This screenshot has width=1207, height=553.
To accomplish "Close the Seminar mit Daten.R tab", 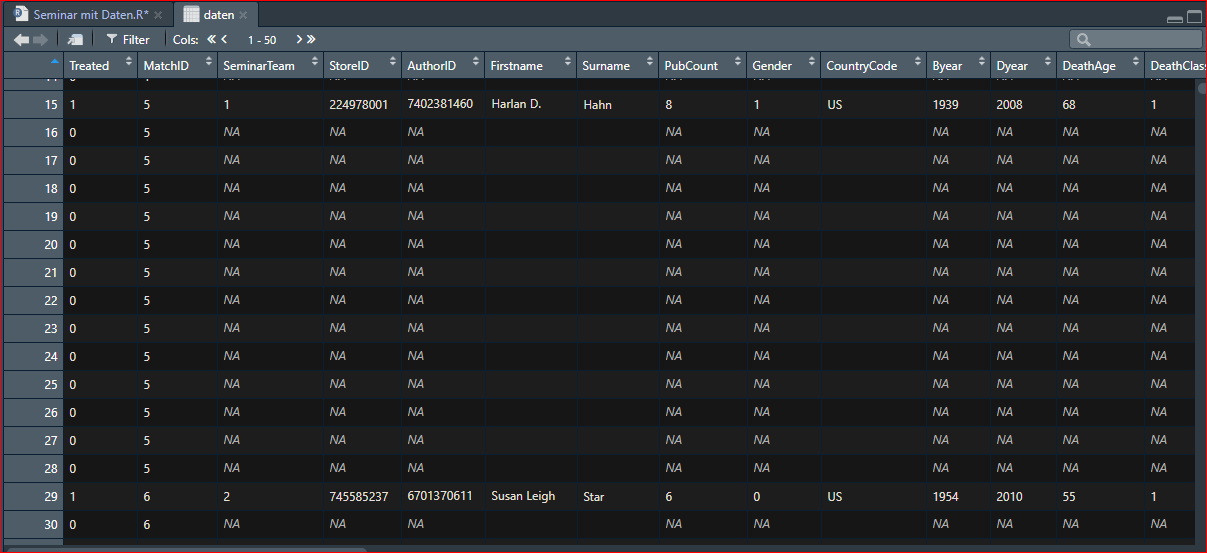I will point(158,15).
